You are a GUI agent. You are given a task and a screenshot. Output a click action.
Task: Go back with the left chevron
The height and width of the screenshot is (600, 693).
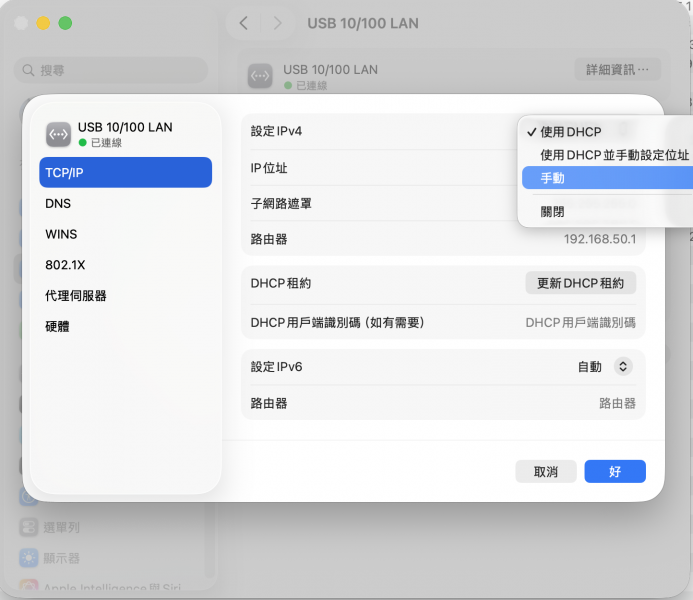click(244, 23)
